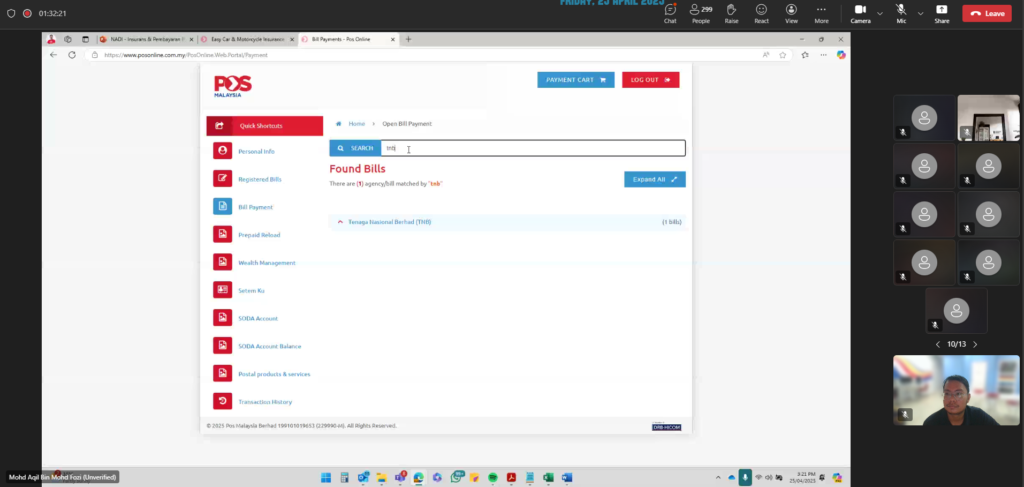
Task: Open camera options dropdown arrow
Action: (880, 13)
